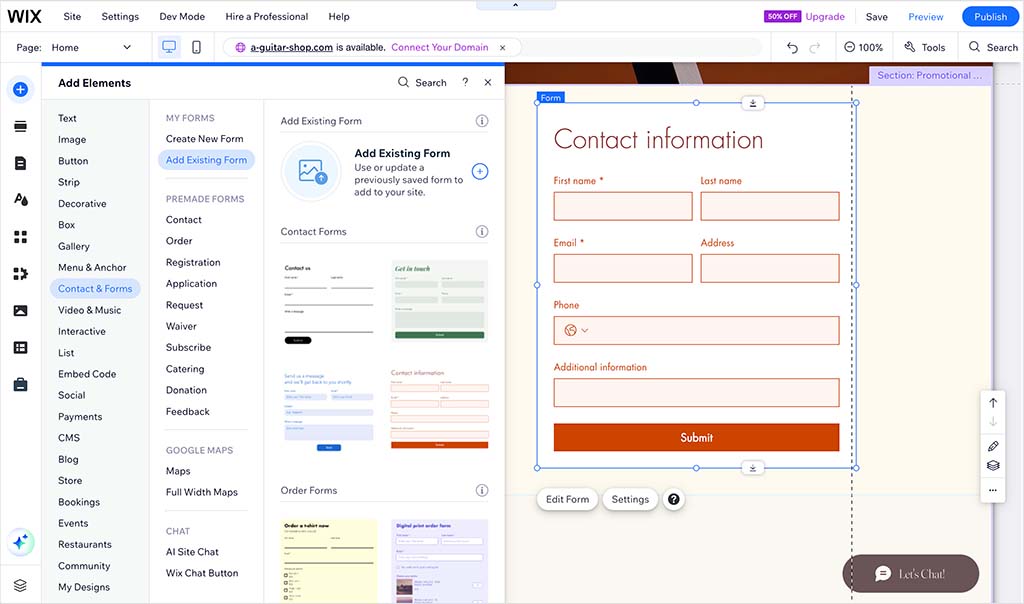This screenshot has height=604, width=1024.
Task: Click the Publish button
Action: click(990, 17)
